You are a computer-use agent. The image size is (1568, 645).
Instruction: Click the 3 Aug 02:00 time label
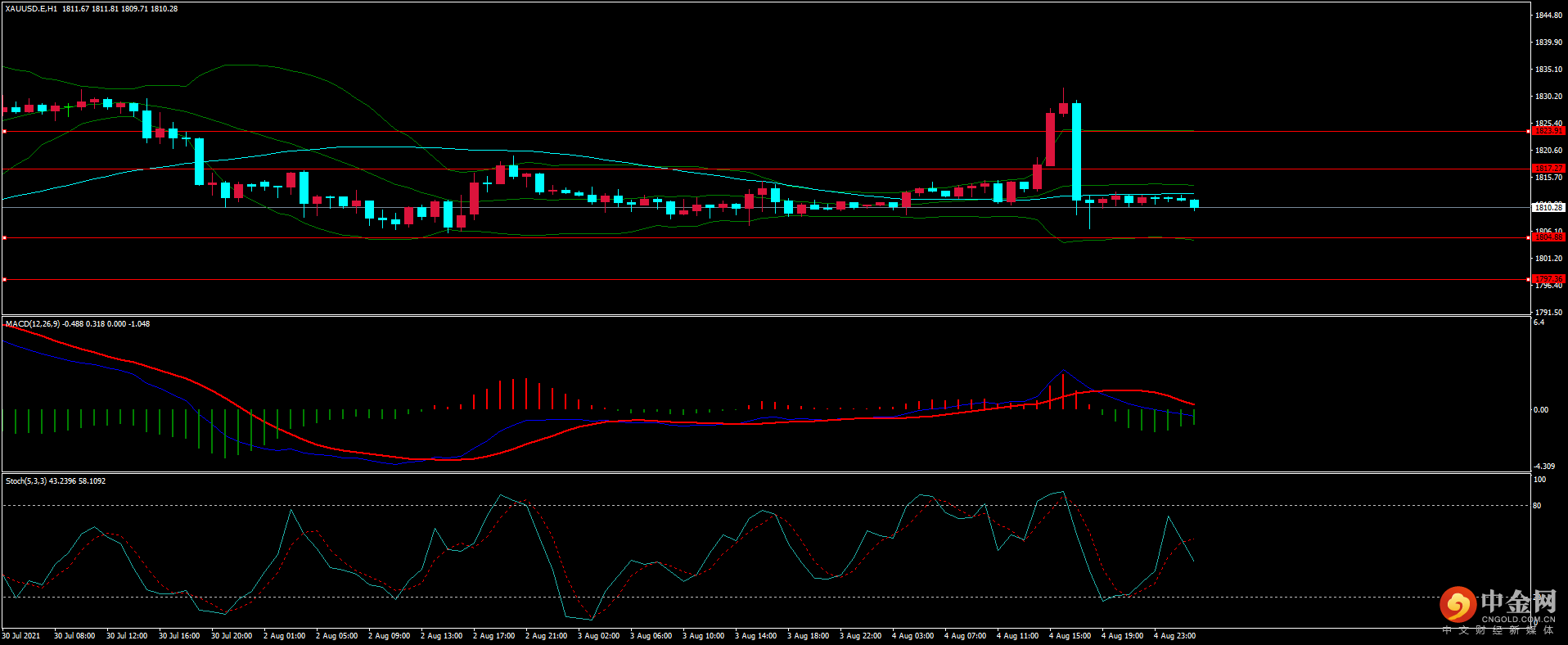598,636
